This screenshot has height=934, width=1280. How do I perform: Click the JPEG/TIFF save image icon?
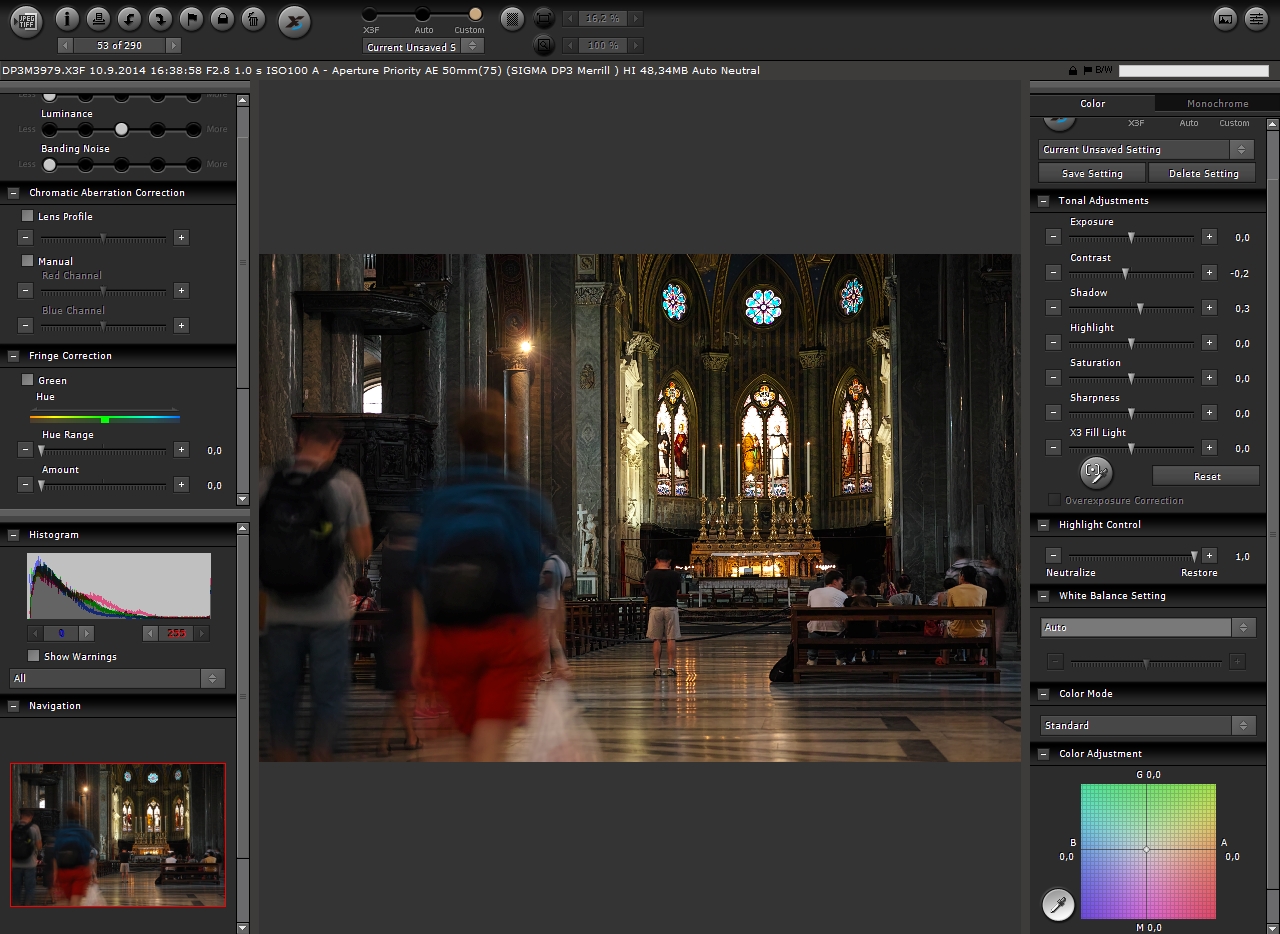click(x=25, y=20)
